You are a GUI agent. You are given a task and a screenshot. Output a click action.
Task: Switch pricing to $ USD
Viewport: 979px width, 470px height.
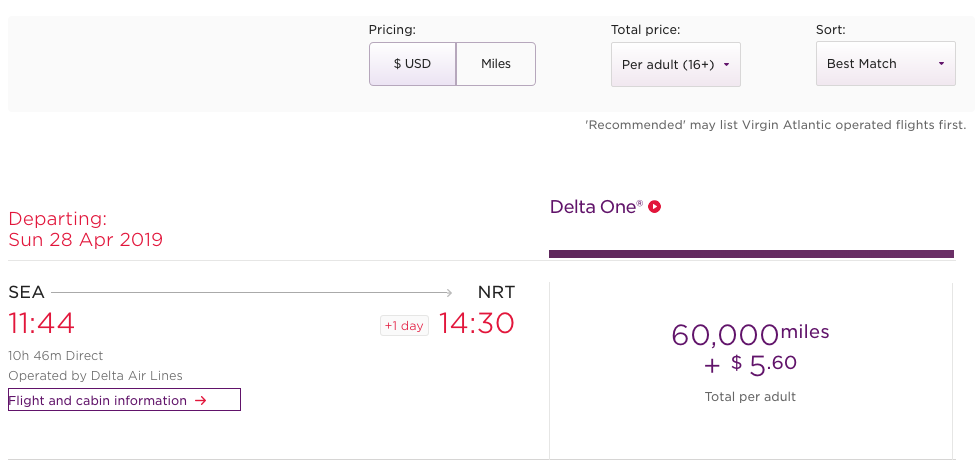[x=412, y=64]
